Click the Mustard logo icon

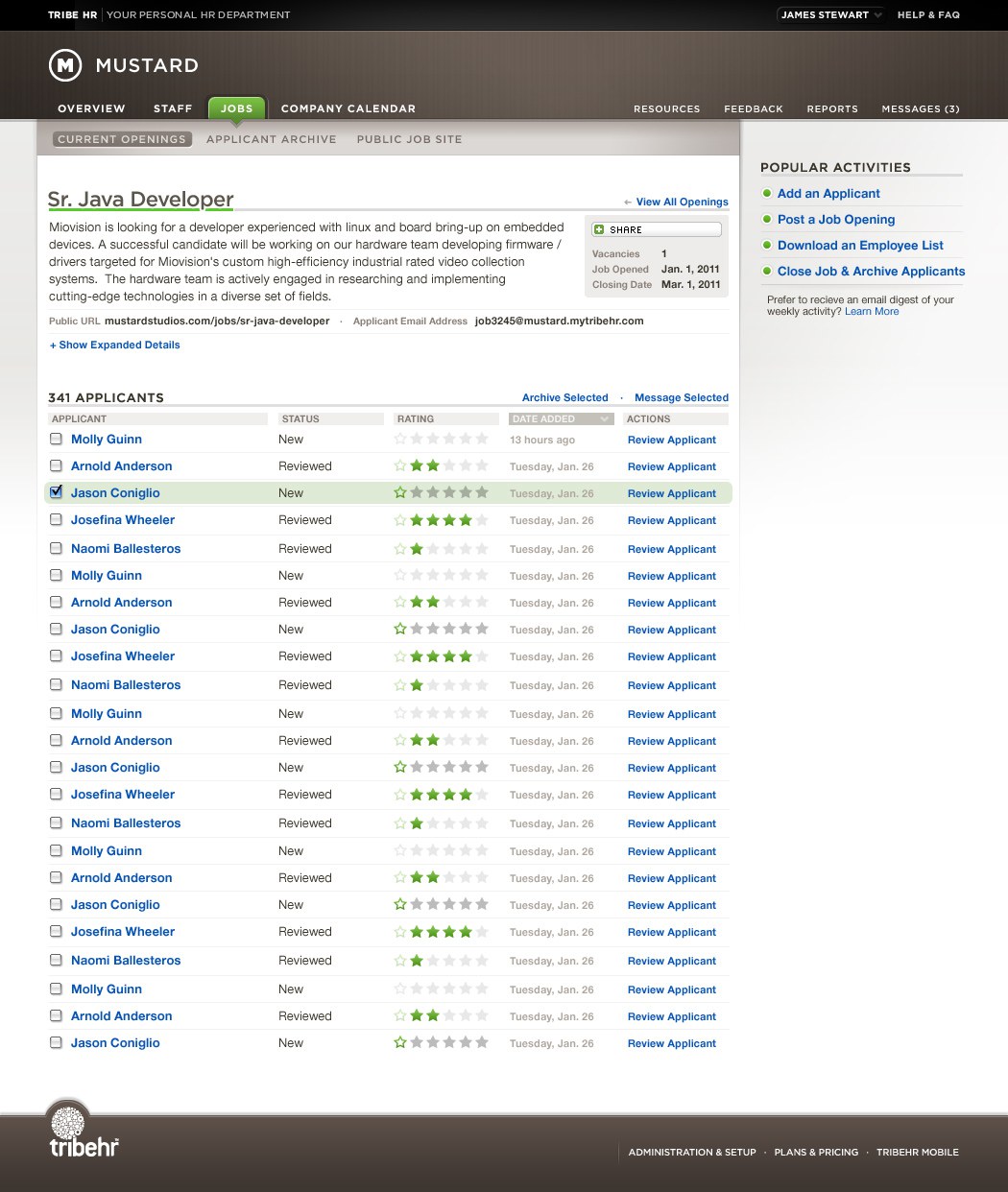[65, 65]
